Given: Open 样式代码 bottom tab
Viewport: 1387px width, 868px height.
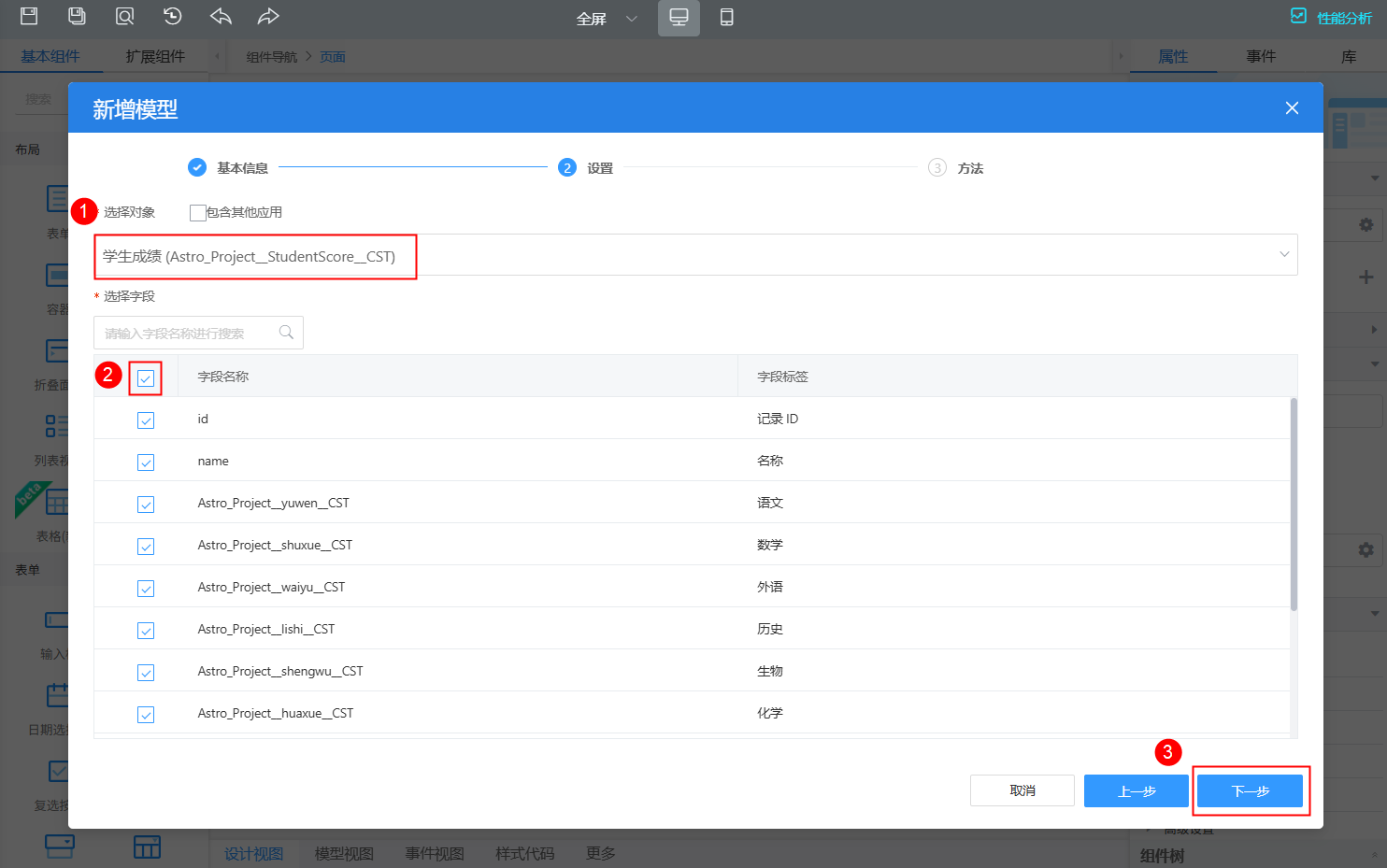Looking at the screenshot, I should [x=524, y=853].
